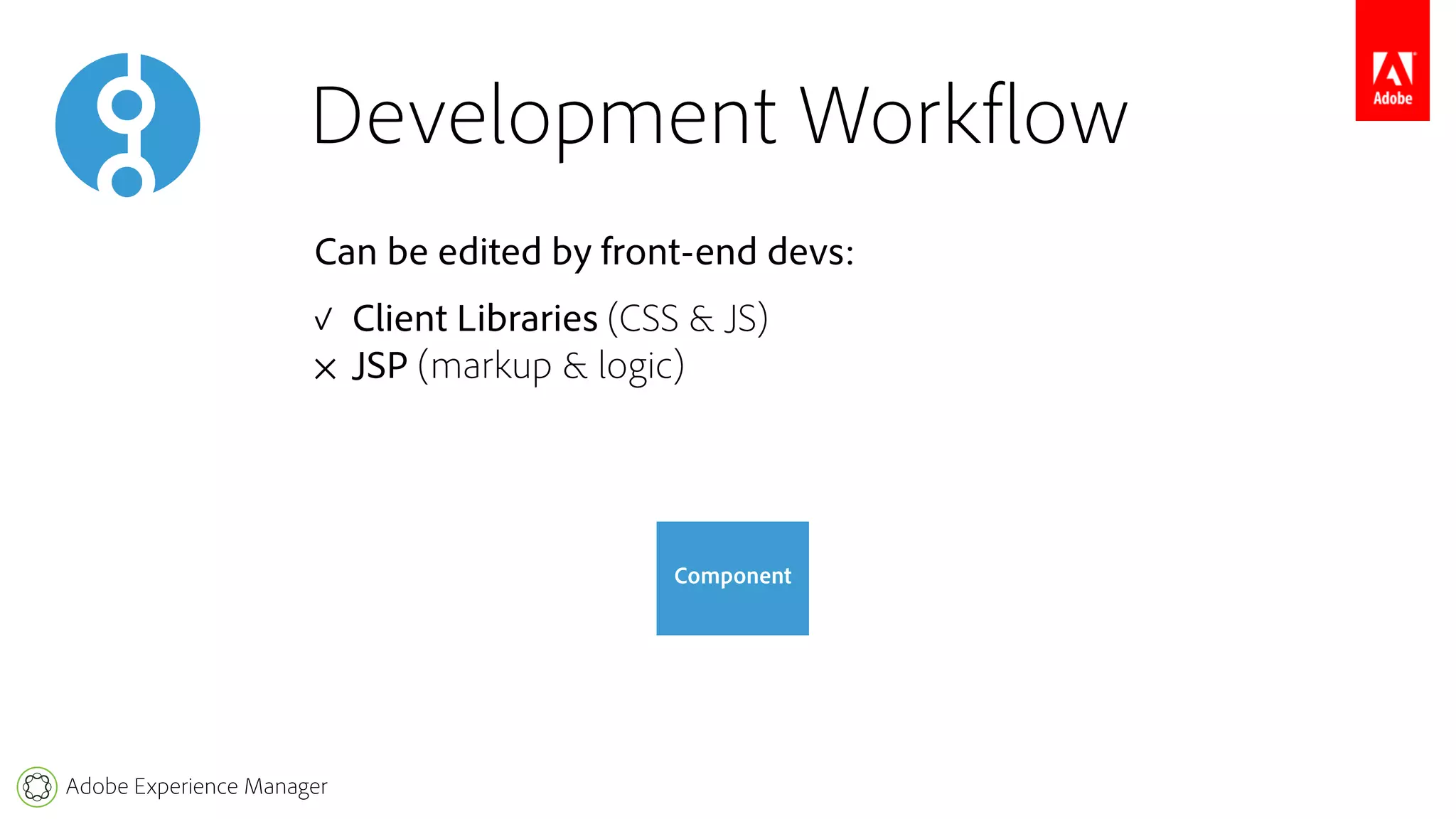Click the checkmark beside Client Libraries
This screenshot has height=819, width=1456.
(323, 320)
